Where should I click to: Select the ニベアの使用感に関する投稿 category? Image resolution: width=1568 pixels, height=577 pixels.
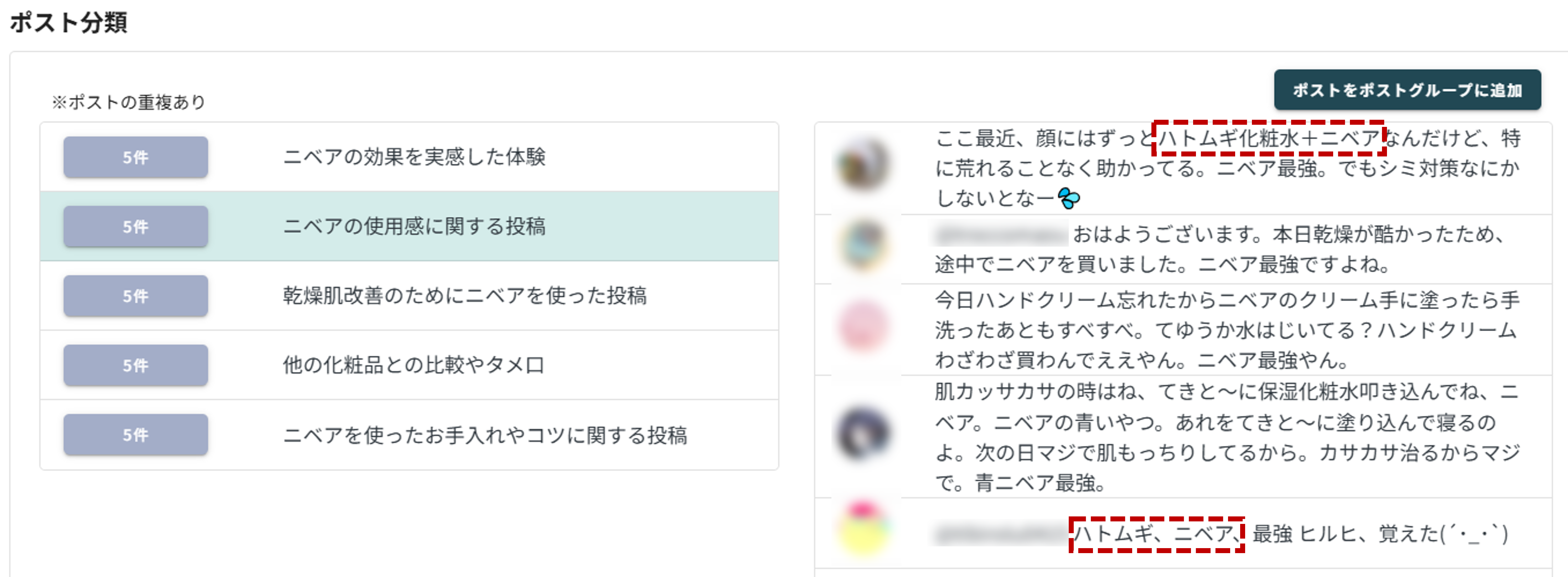tap(414, 226)
